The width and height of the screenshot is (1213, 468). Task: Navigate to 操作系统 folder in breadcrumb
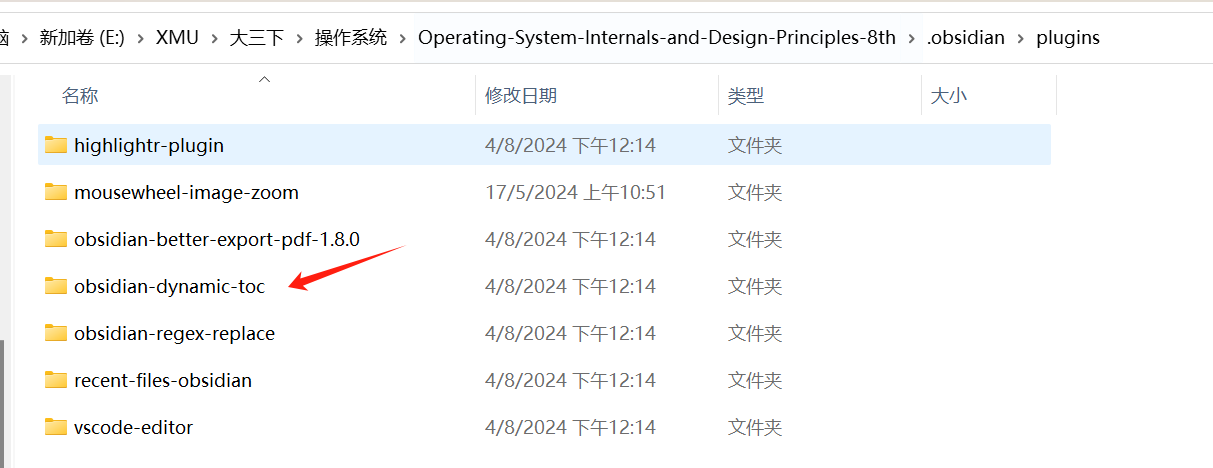pyautogui.click(x=351, y=38)
